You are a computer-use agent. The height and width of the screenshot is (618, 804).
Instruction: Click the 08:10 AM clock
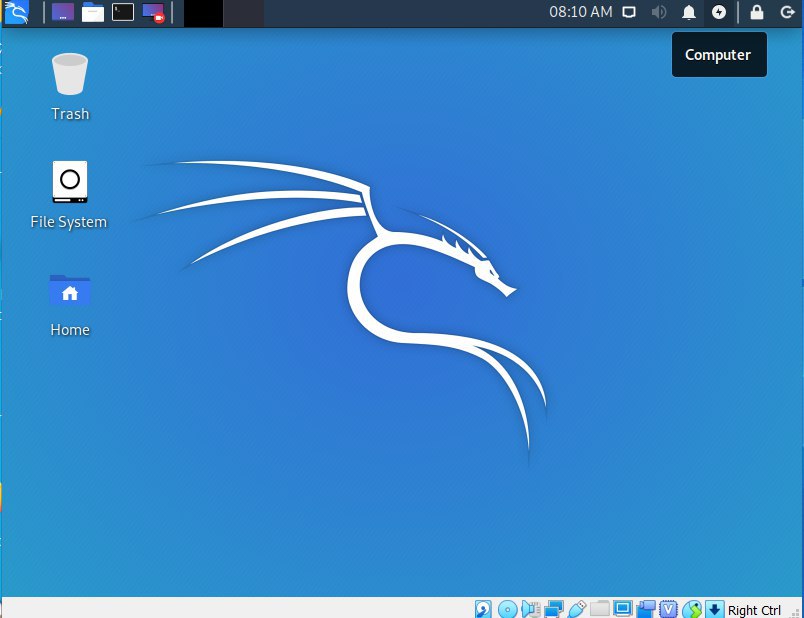click(x=580, y=12)
